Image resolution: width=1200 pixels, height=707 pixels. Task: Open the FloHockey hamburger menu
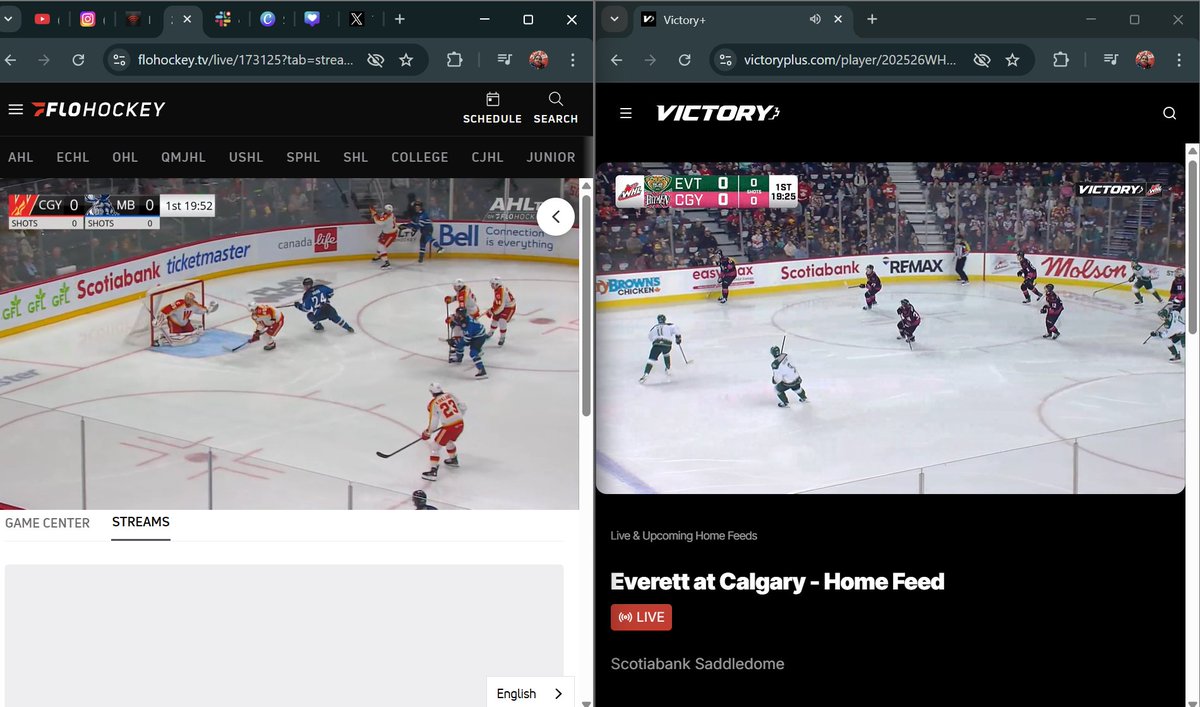(15, 109)
